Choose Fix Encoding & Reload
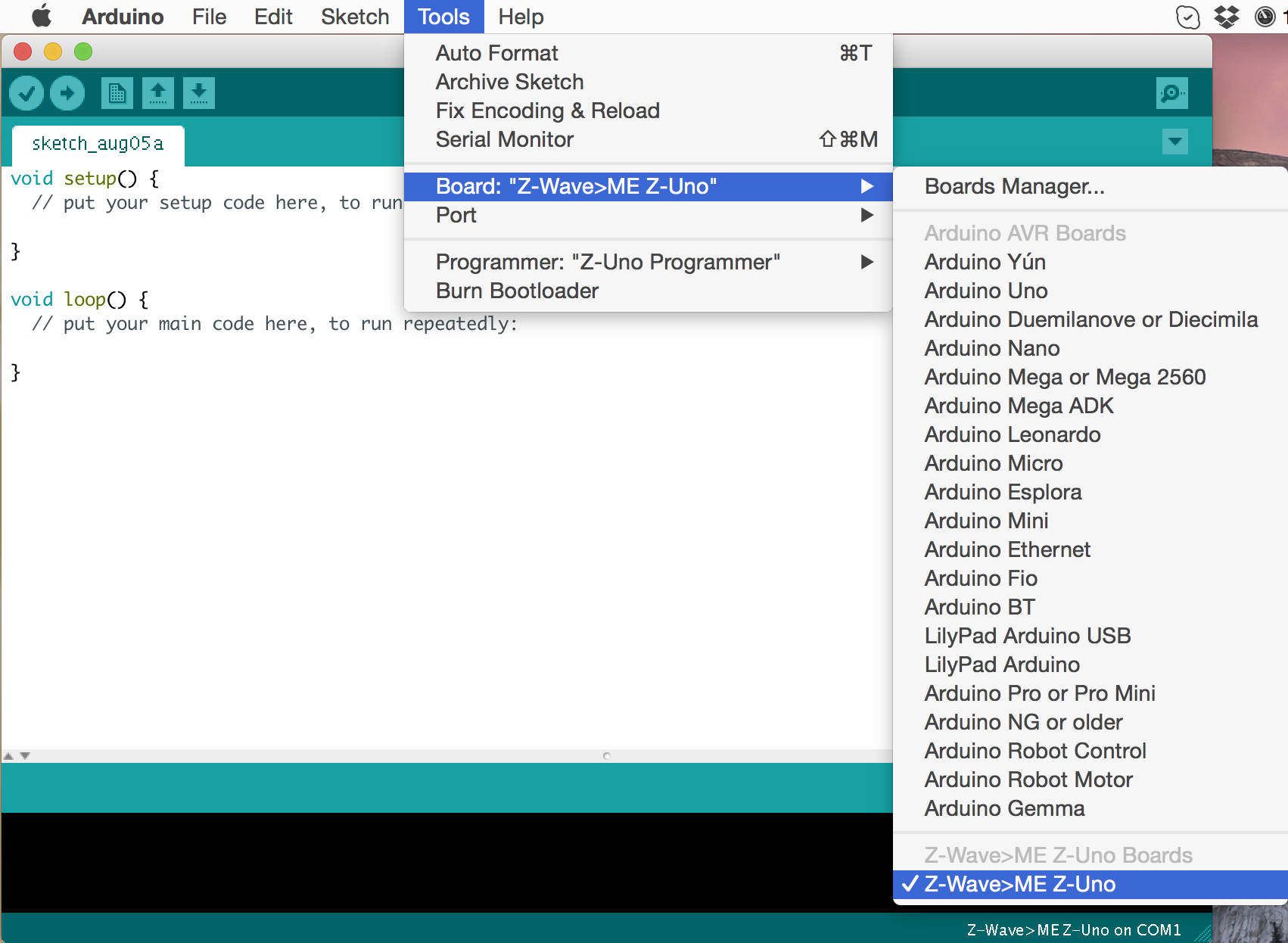Image resolution: width=1288 pixels, height=943 pixels. (649, 111)
